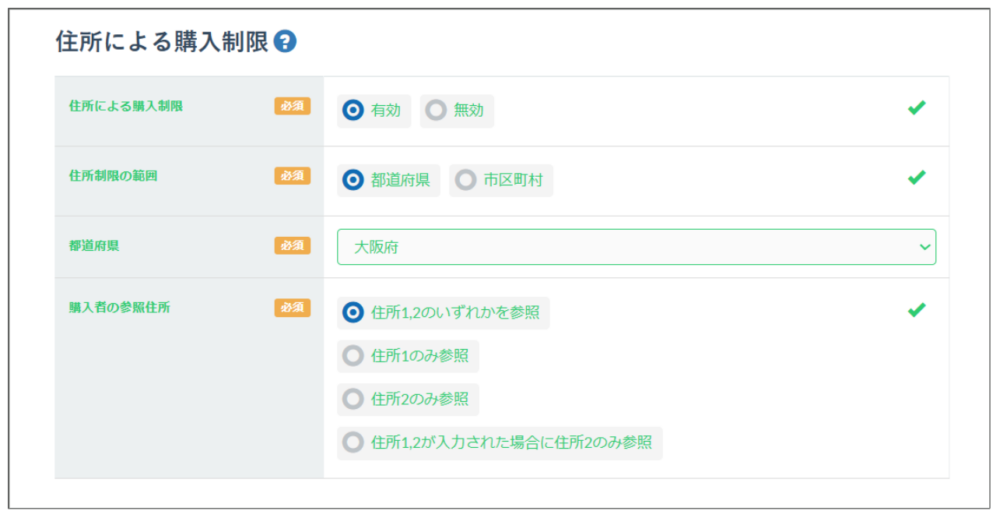Image resolution: width=1000 pixels, height=518 pixels.
Task: Select 住所1,2が入力された場合に住所2のみ参照 option
Action: (353, 442)
